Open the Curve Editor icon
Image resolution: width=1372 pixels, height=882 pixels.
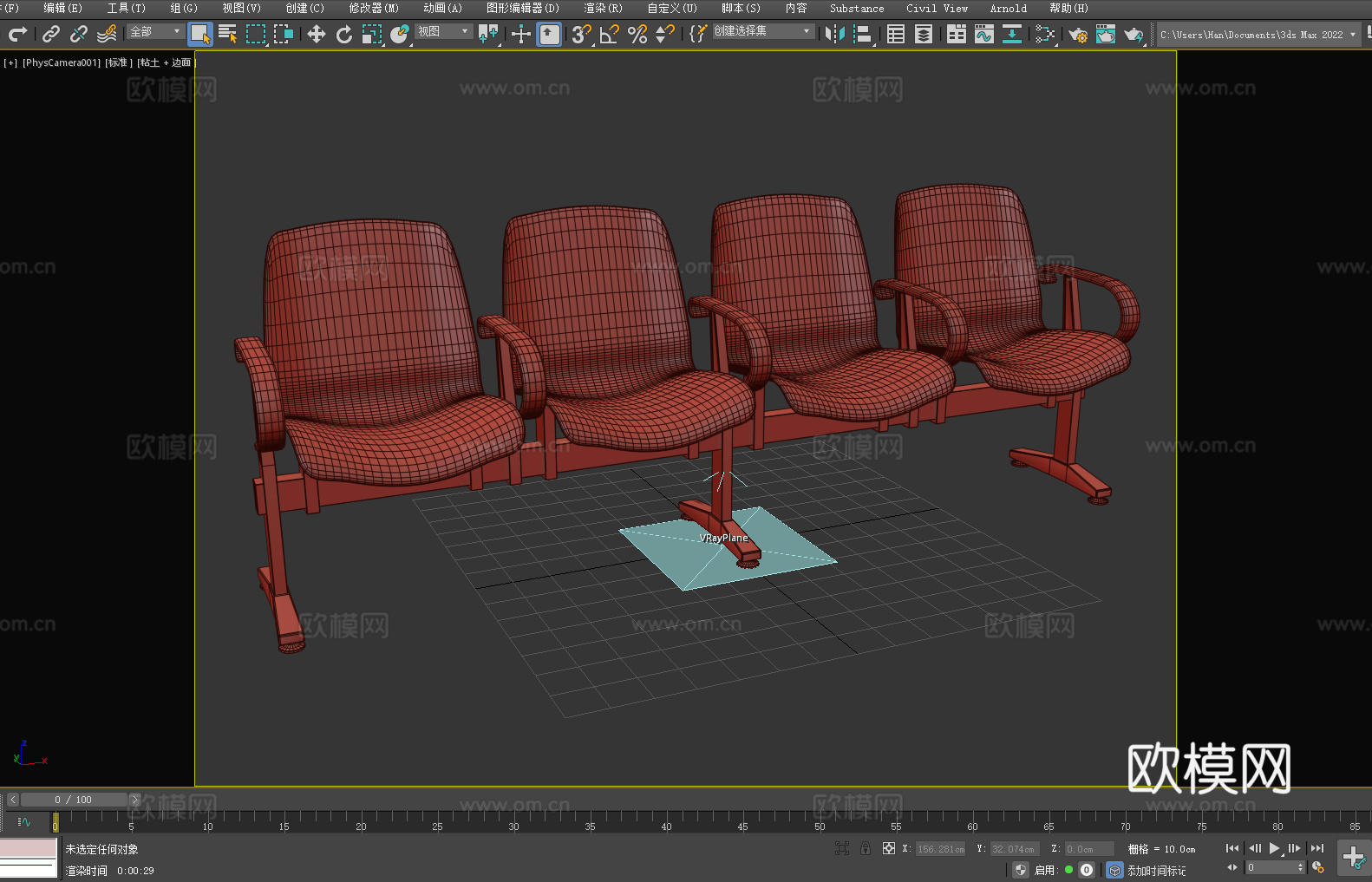click(984, 34)
